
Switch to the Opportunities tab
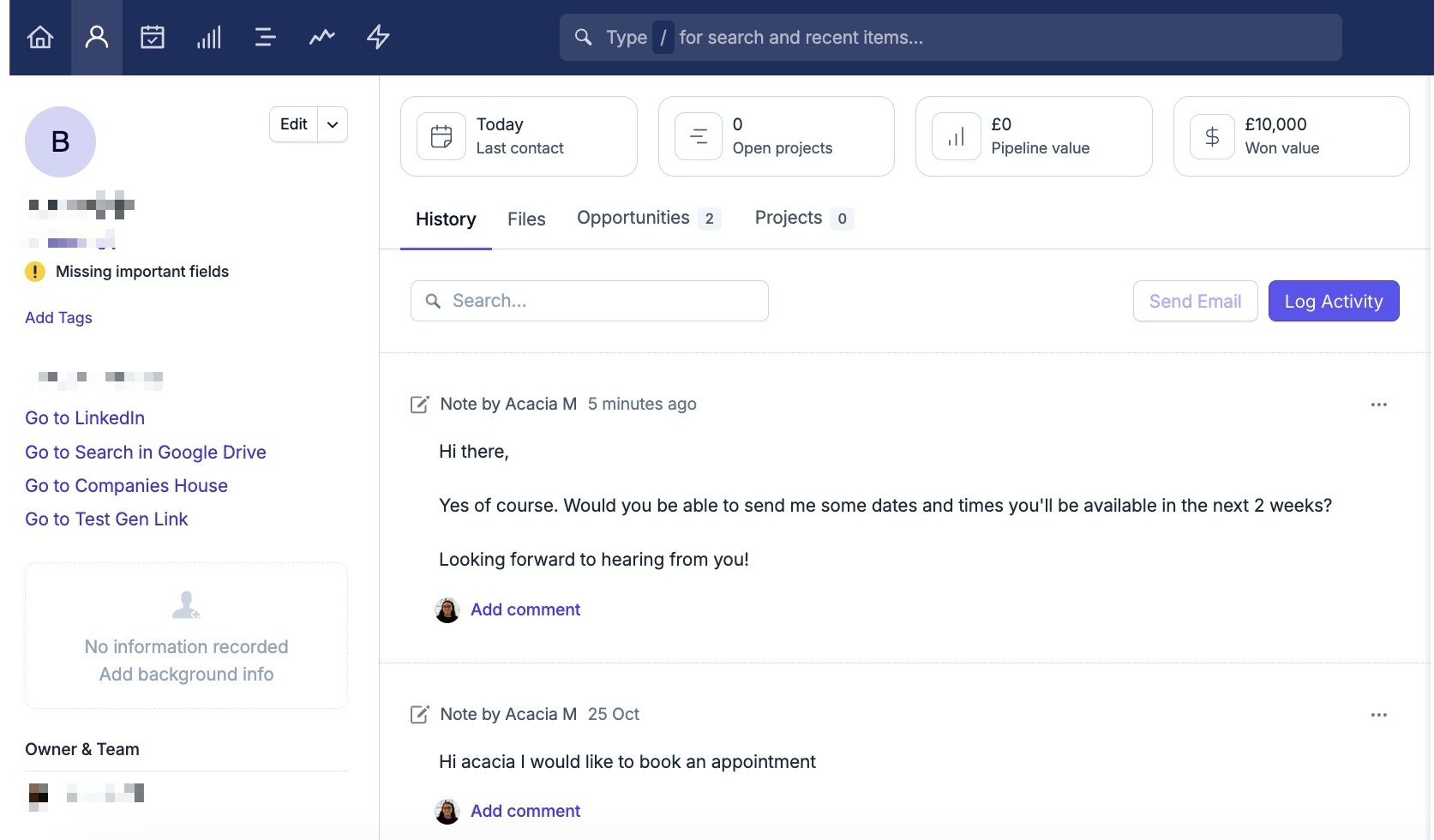(x=648, y=219)
